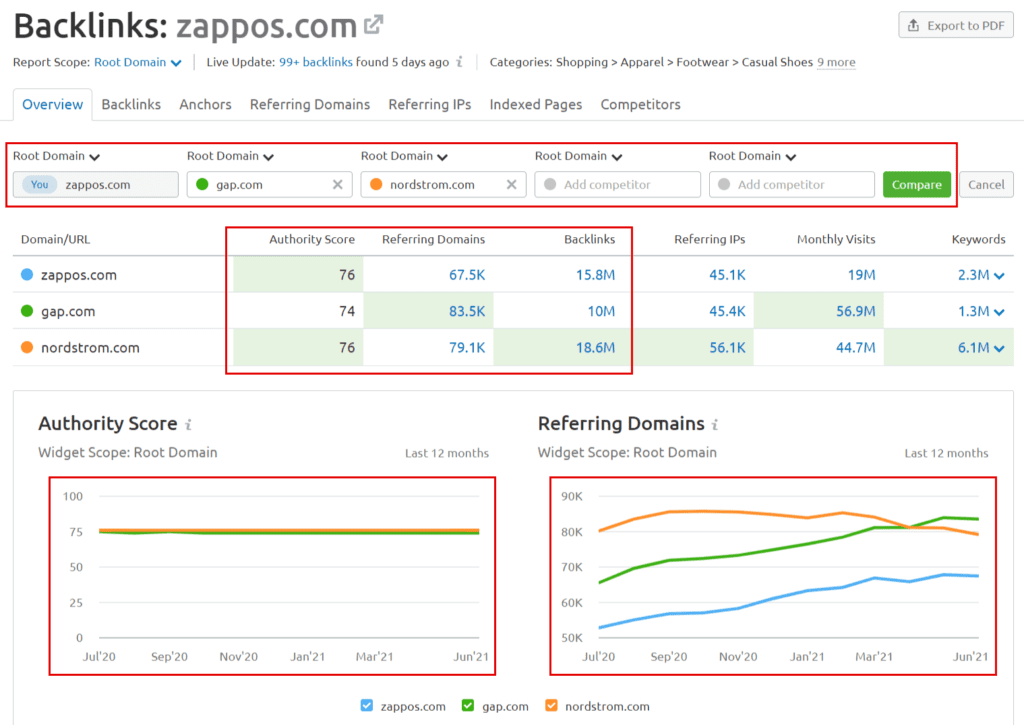The width and height of the screenshot is (1024, 725).
Task: Click Export to PDF button
Action: (x=955, y=25)
